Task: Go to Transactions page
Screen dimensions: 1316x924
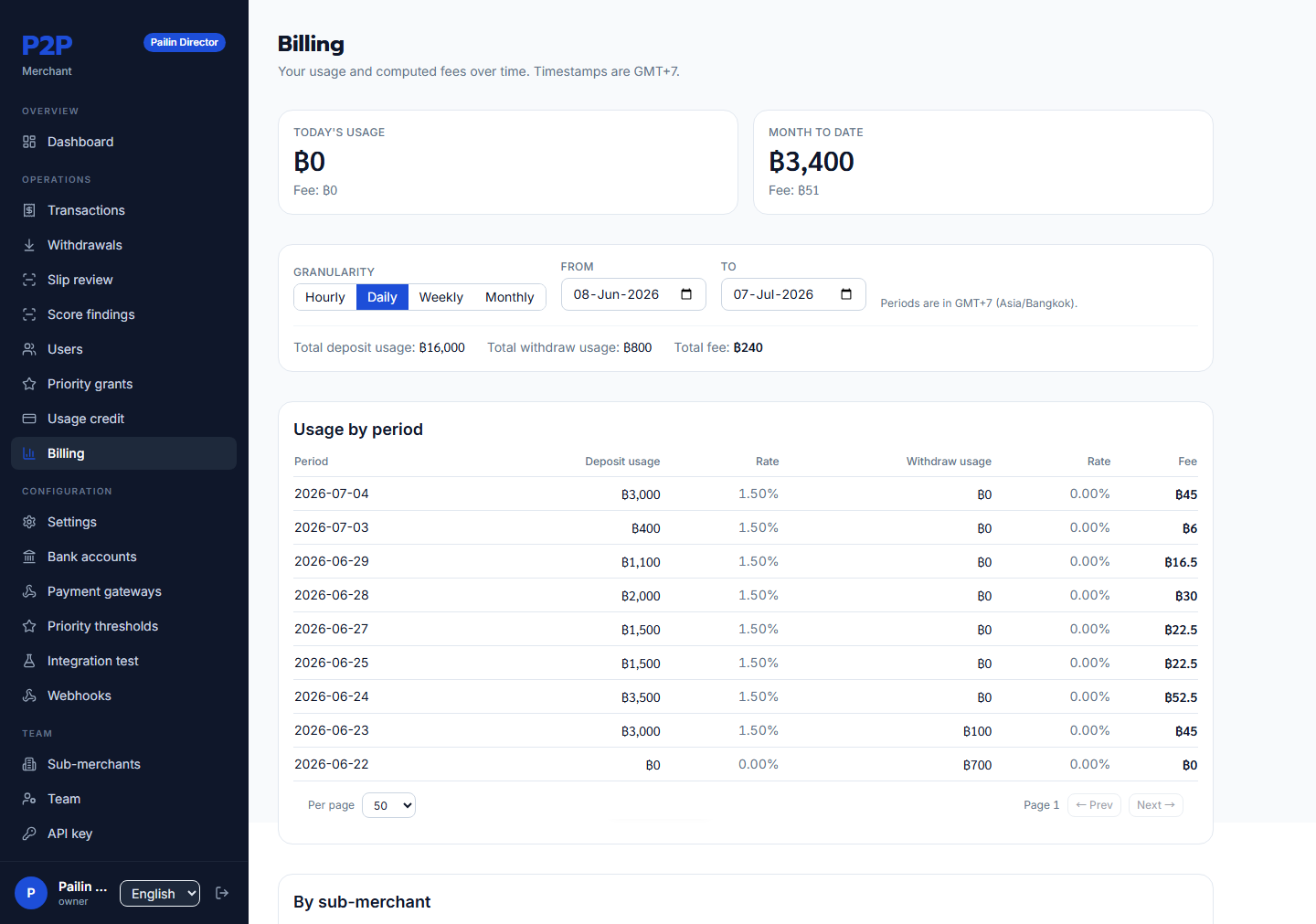Action: (x=124, y=210)
